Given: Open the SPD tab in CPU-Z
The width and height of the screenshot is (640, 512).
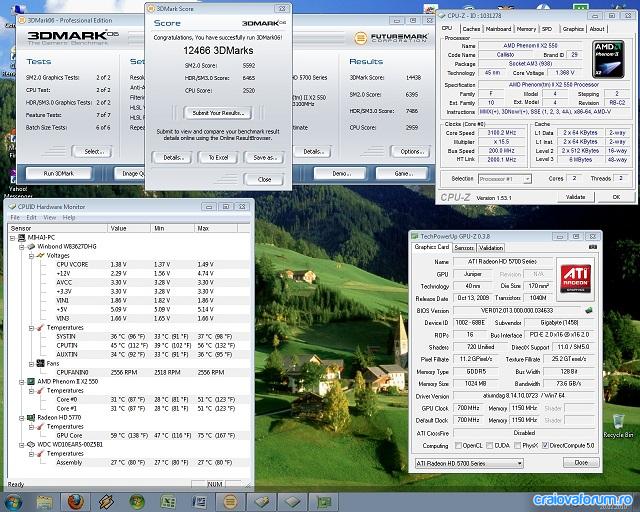Looking at the screenshot, I should click(547, 29).
